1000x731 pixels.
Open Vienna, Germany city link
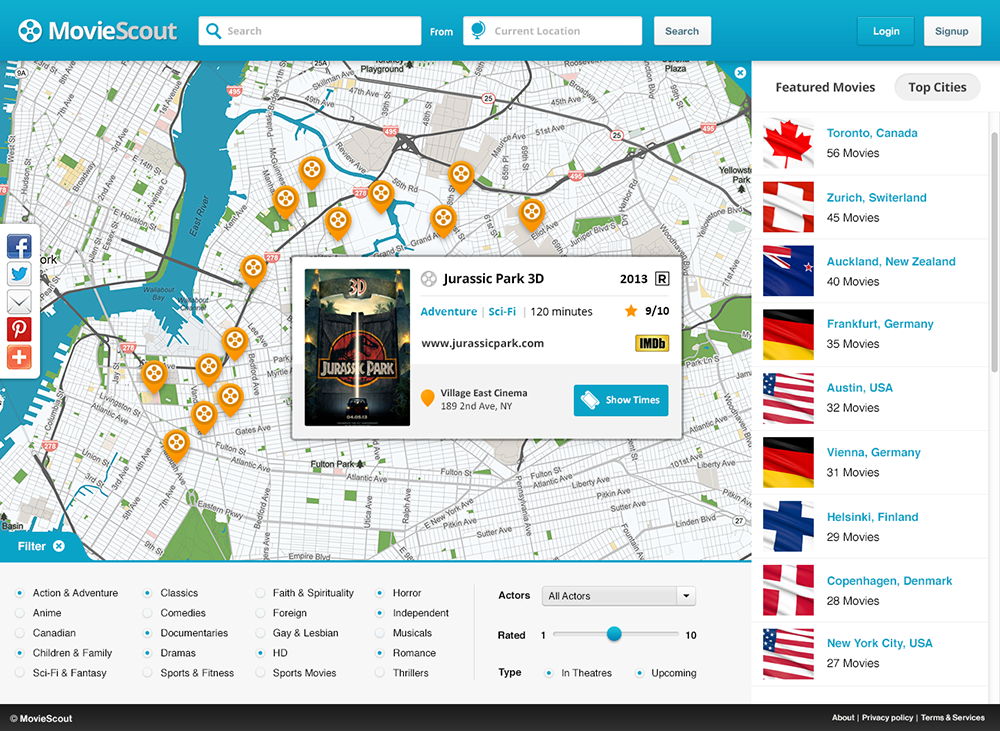tap(873, 452)
